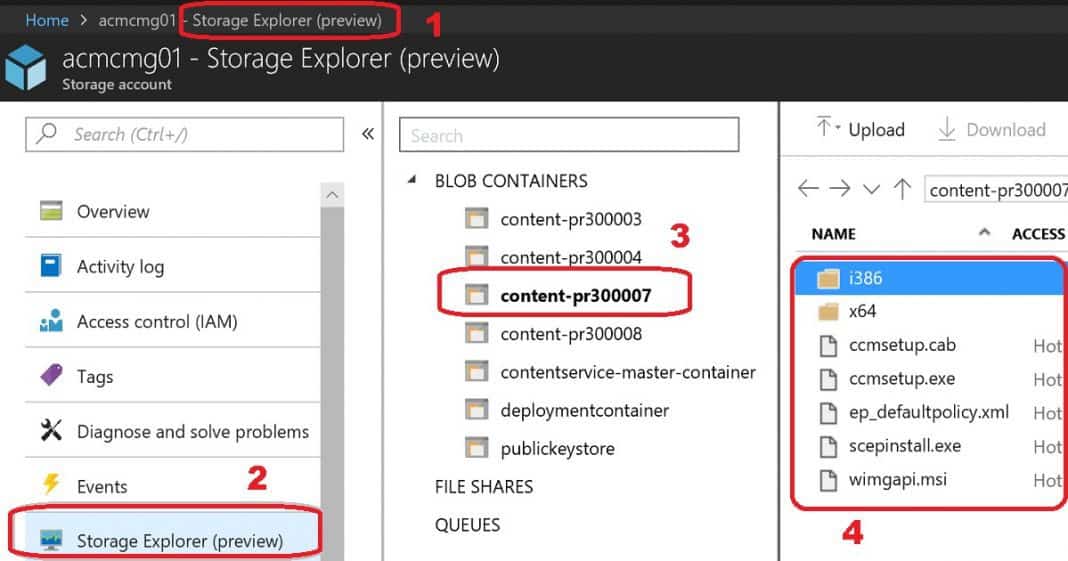Click the magnifier icon in the menu search
The image size is (1068, 561).
[46, 133]
